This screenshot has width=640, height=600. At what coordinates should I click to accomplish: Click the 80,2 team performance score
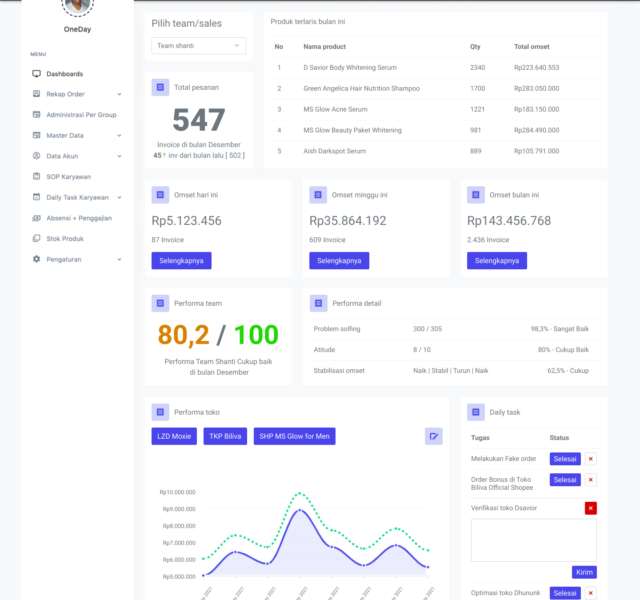(183, 335)
